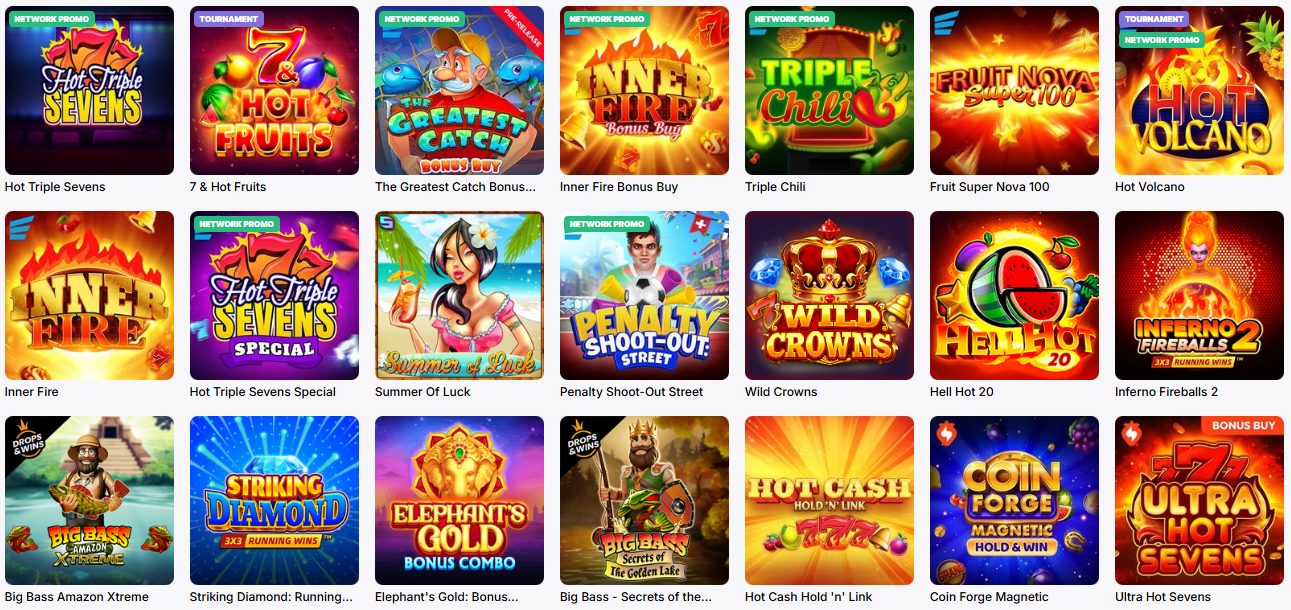Screen dimensions: 1291x610
Task: Click the Pre-Release ribbon on The Greatest Catch
Action: coord(520,30)
